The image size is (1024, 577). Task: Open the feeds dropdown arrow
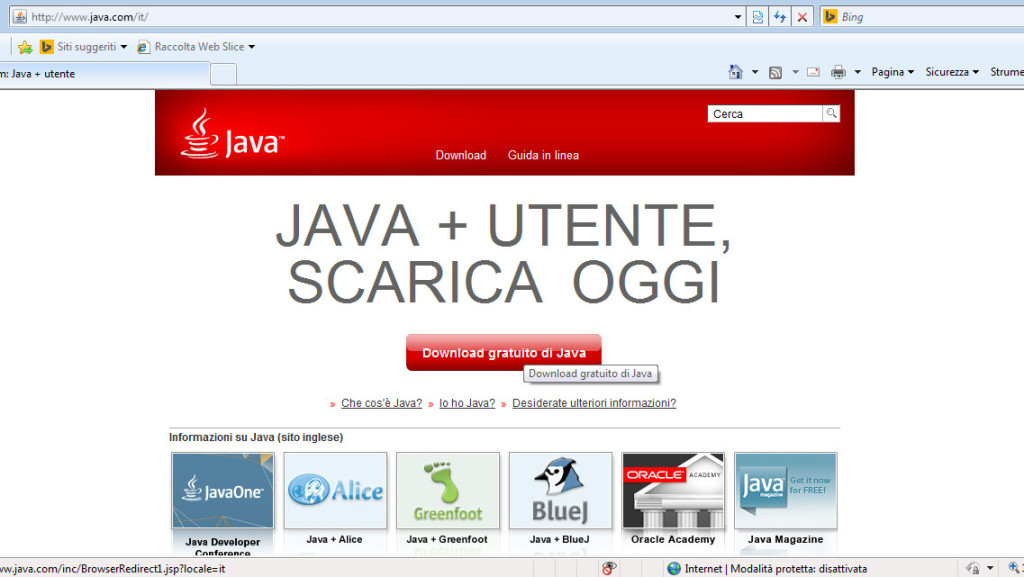coord(795,72)
